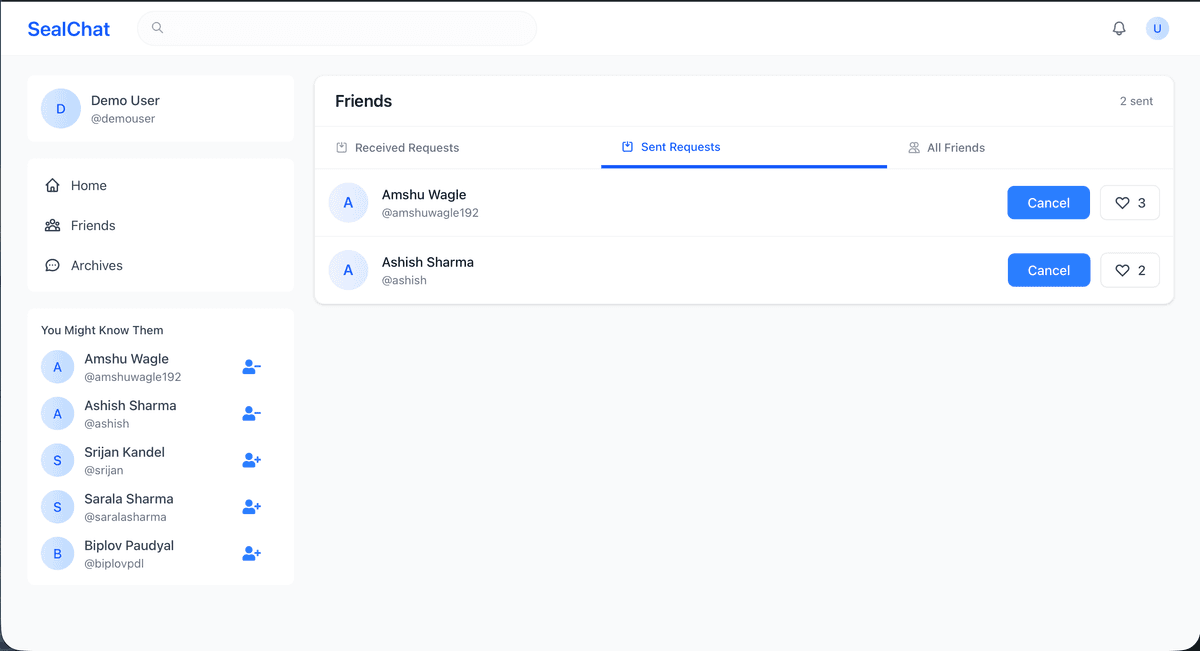The height and width of the screenshot is (651, 1200).
Task: Open Friends in sidebar menu
Action: pos(161,226)
